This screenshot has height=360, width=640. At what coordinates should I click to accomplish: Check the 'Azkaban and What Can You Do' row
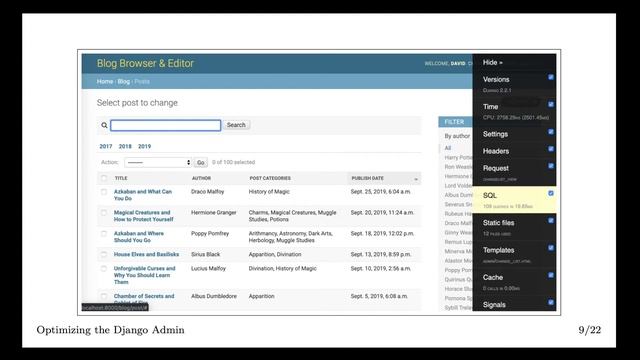point(104,192)
